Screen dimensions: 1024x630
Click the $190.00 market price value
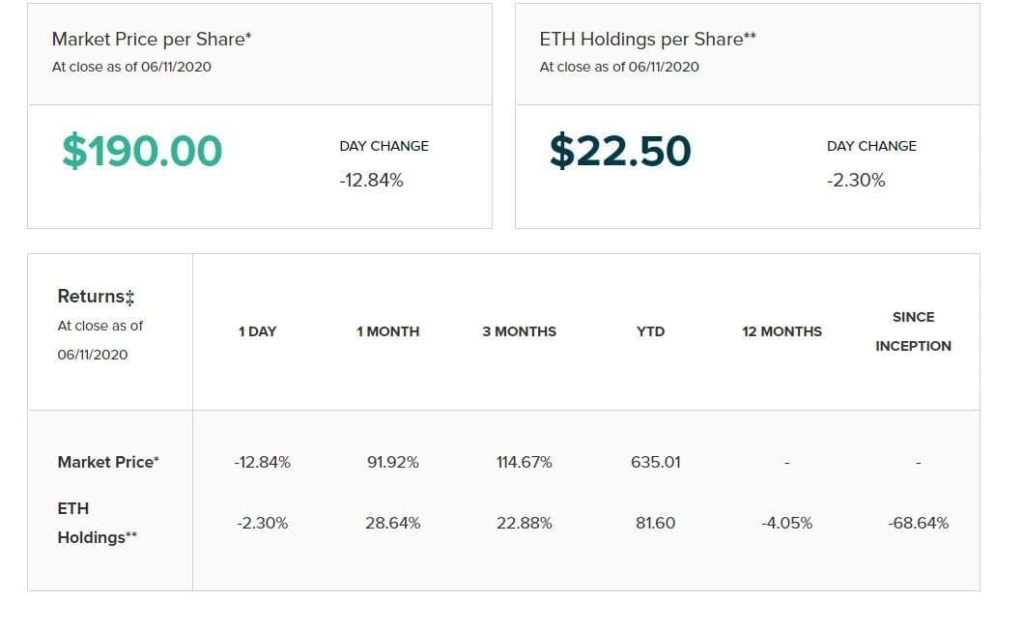pyautogui.click(x=142, y=151)
